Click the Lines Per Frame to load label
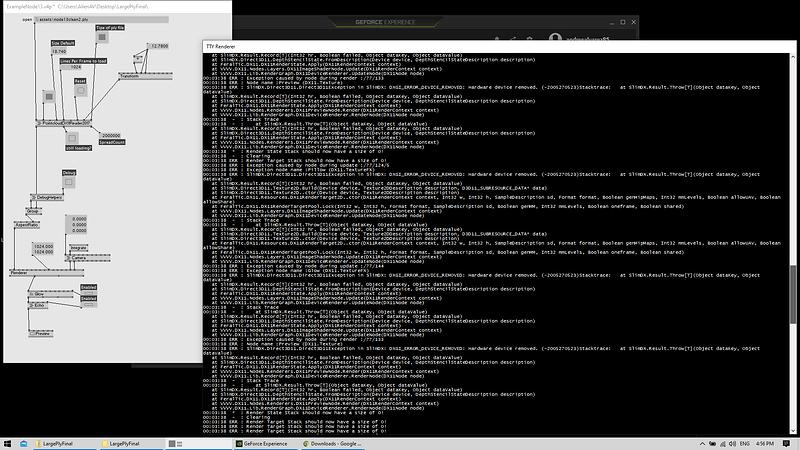 pyautogui.click(x=83, y=61)
